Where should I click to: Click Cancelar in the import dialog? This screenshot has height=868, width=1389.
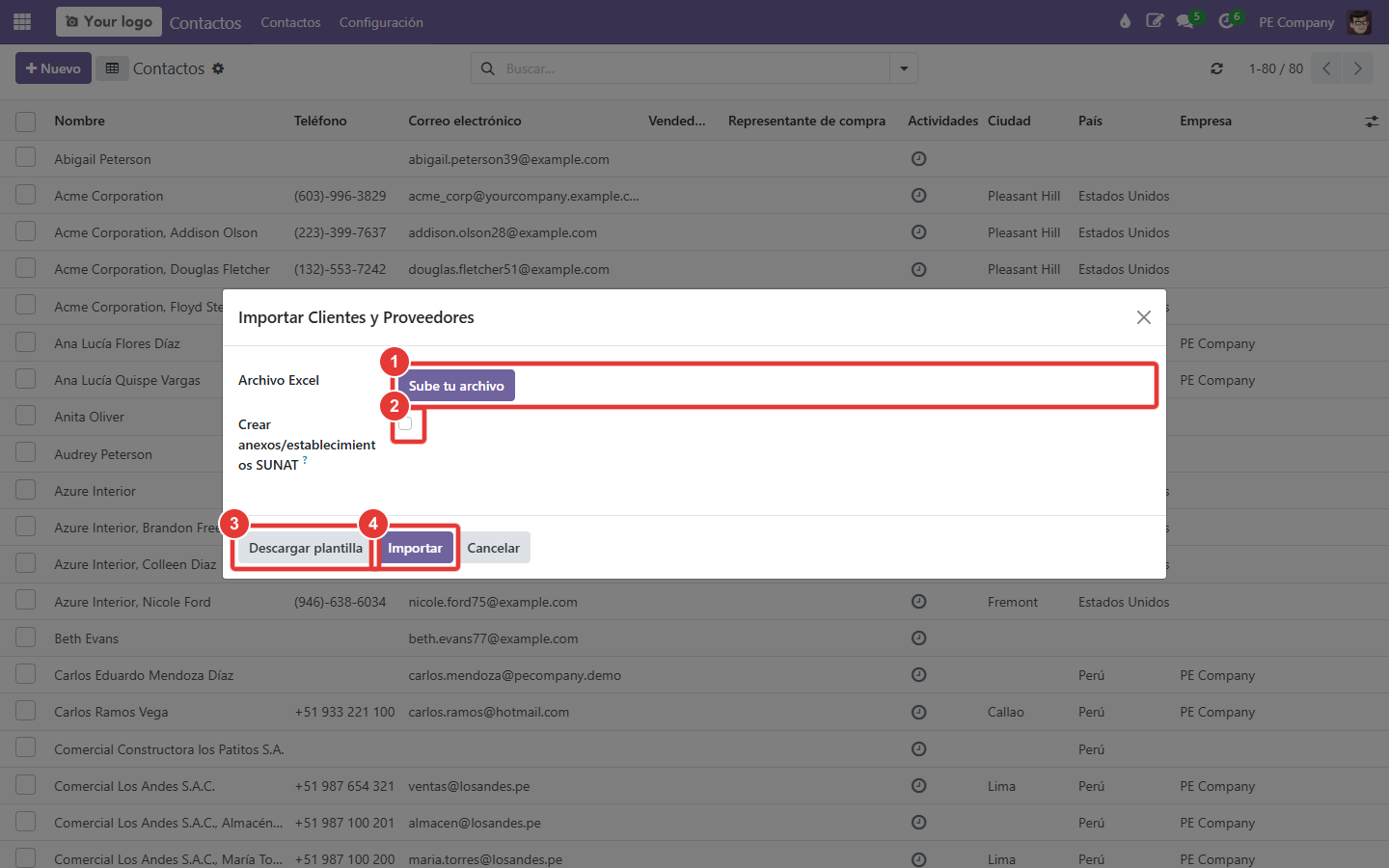tap(494, 548)
